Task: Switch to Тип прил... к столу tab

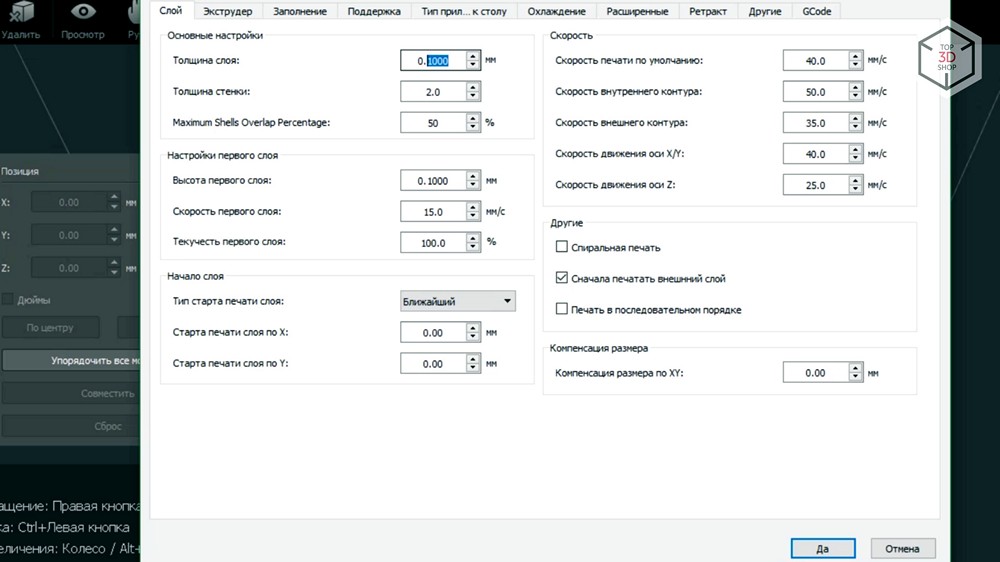Action: pos(464,11)
